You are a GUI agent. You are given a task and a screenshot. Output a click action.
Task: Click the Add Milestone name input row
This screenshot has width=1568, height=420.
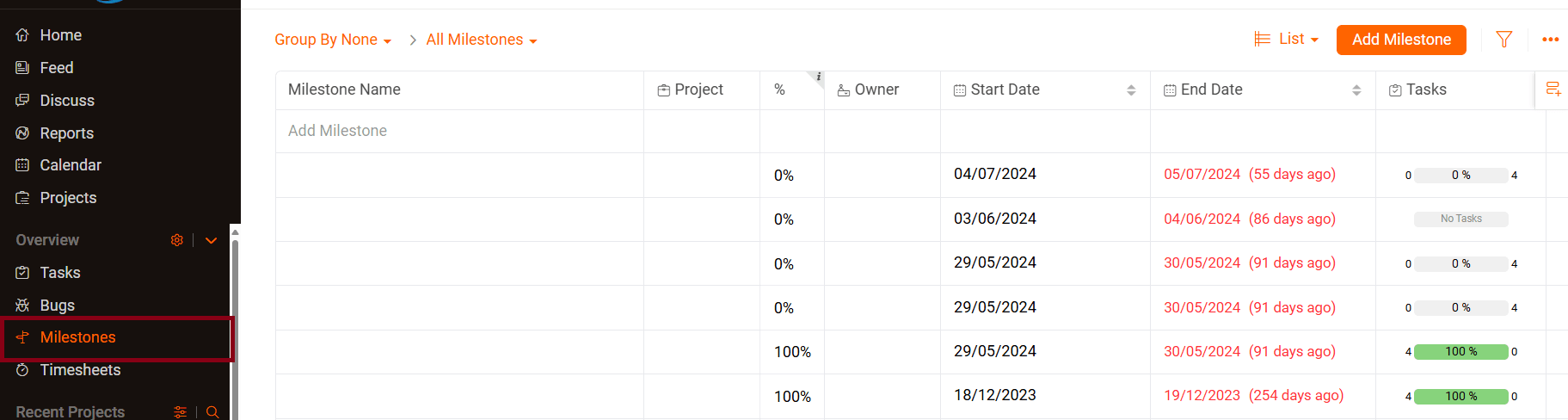[x=459, y=131]
